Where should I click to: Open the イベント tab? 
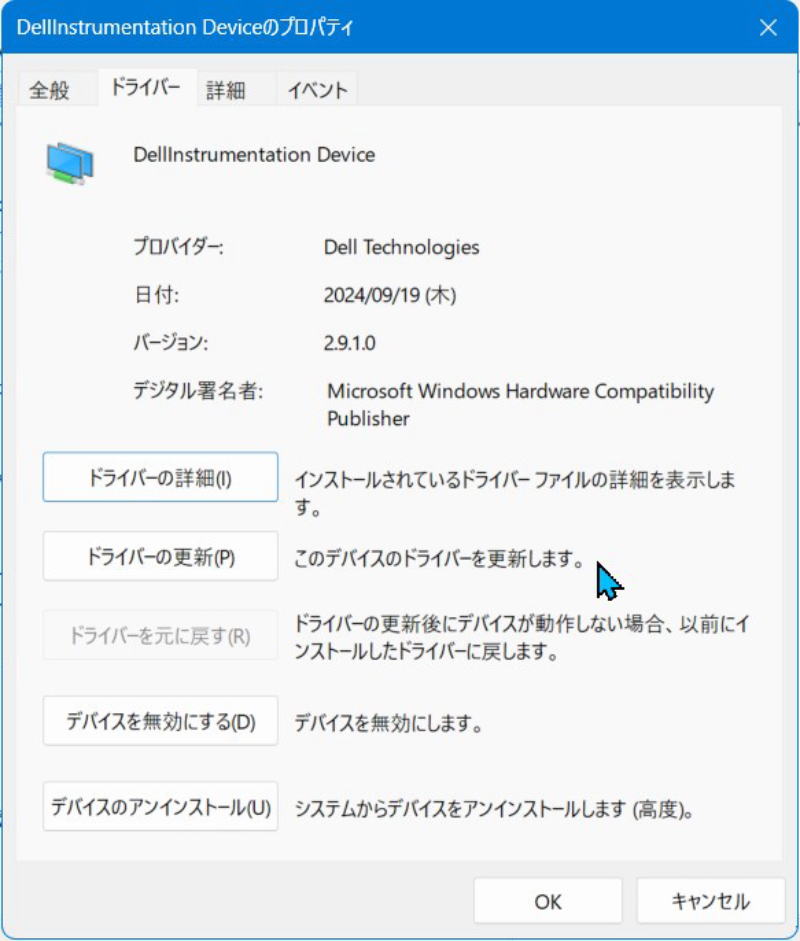(317, 90)
